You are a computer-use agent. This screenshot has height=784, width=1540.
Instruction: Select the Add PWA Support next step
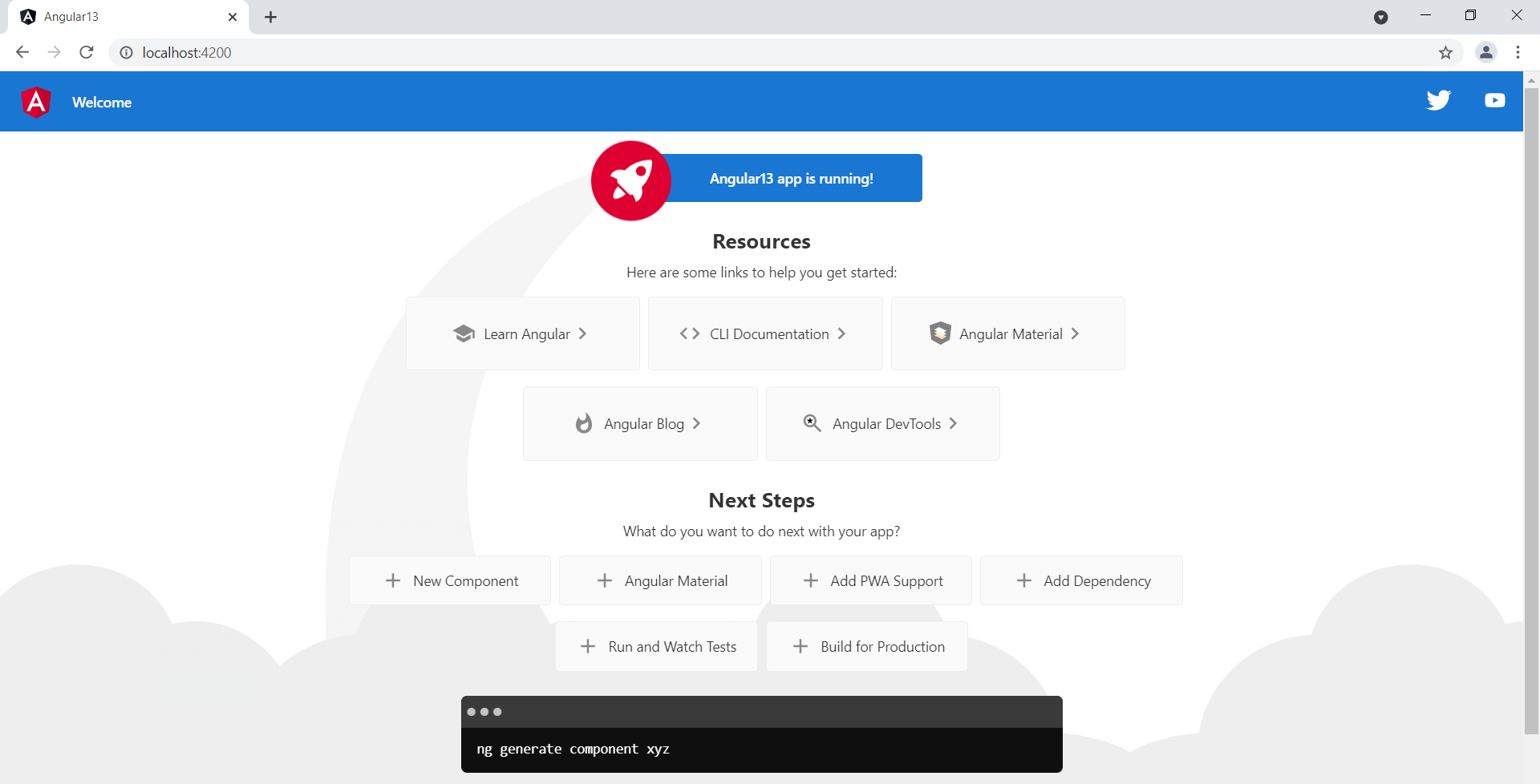click(871, 580)
